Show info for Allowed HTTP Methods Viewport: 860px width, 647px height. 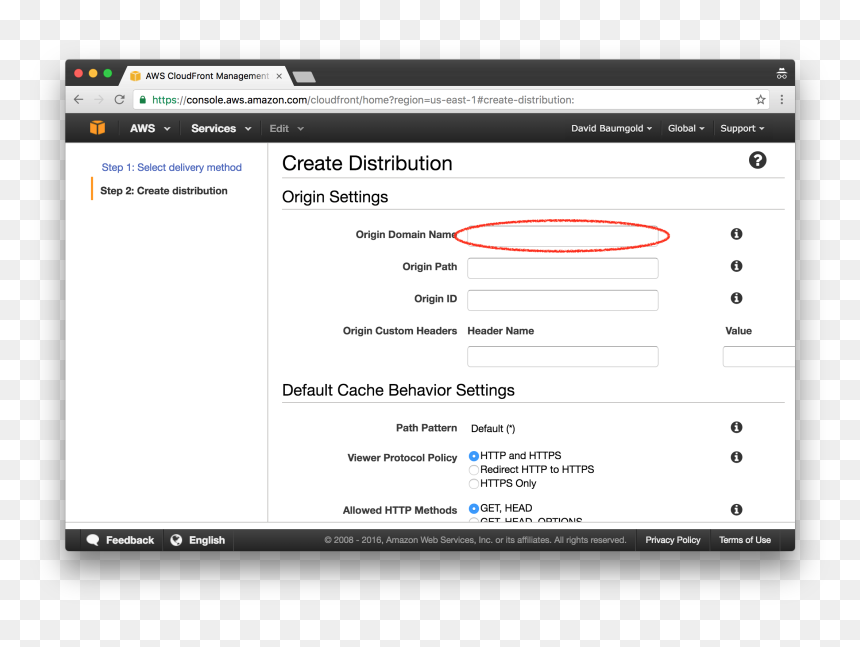[x=736, y=509]
